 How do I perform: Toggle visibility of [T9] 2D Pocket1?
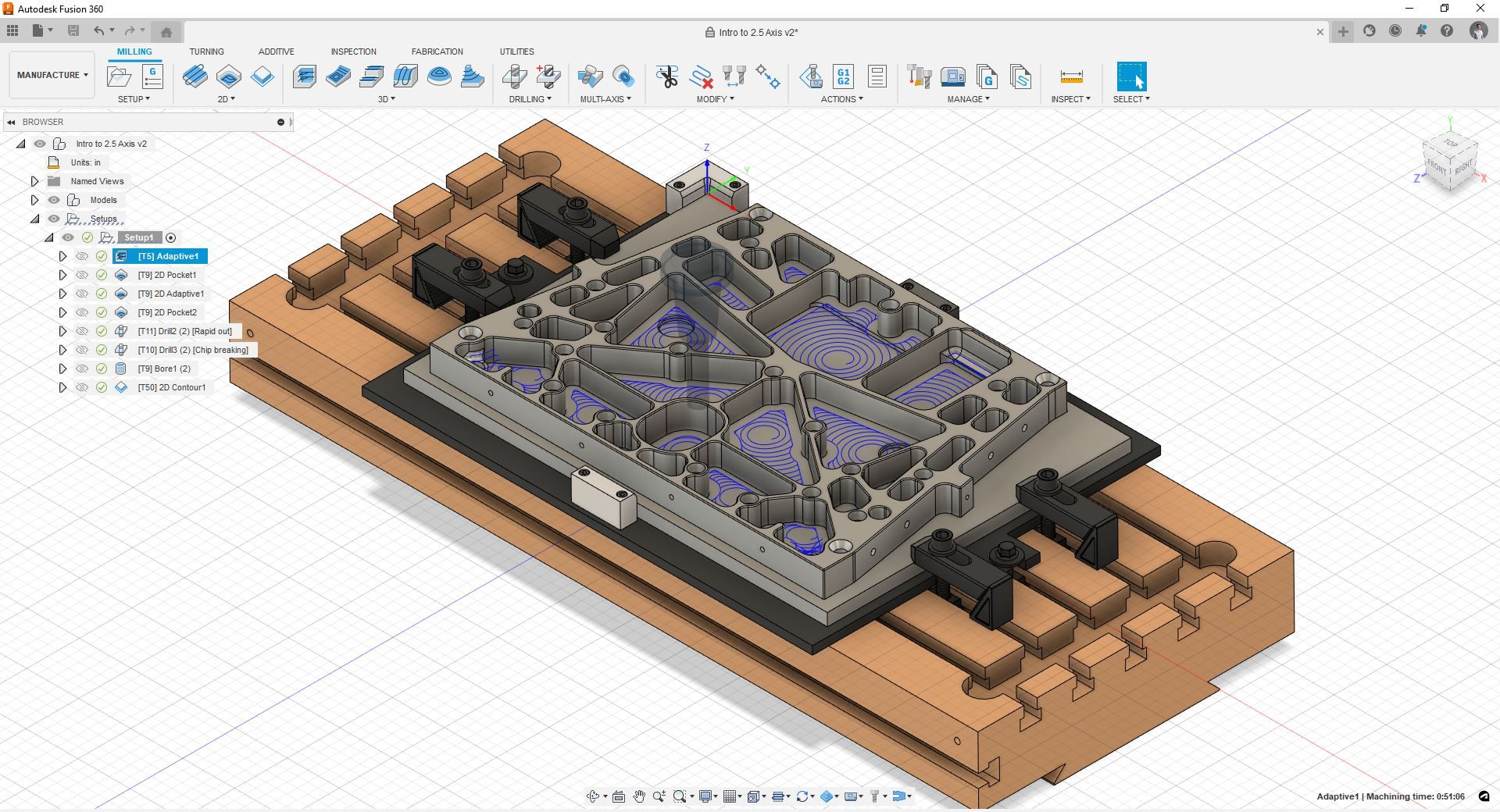click(82, 275)
